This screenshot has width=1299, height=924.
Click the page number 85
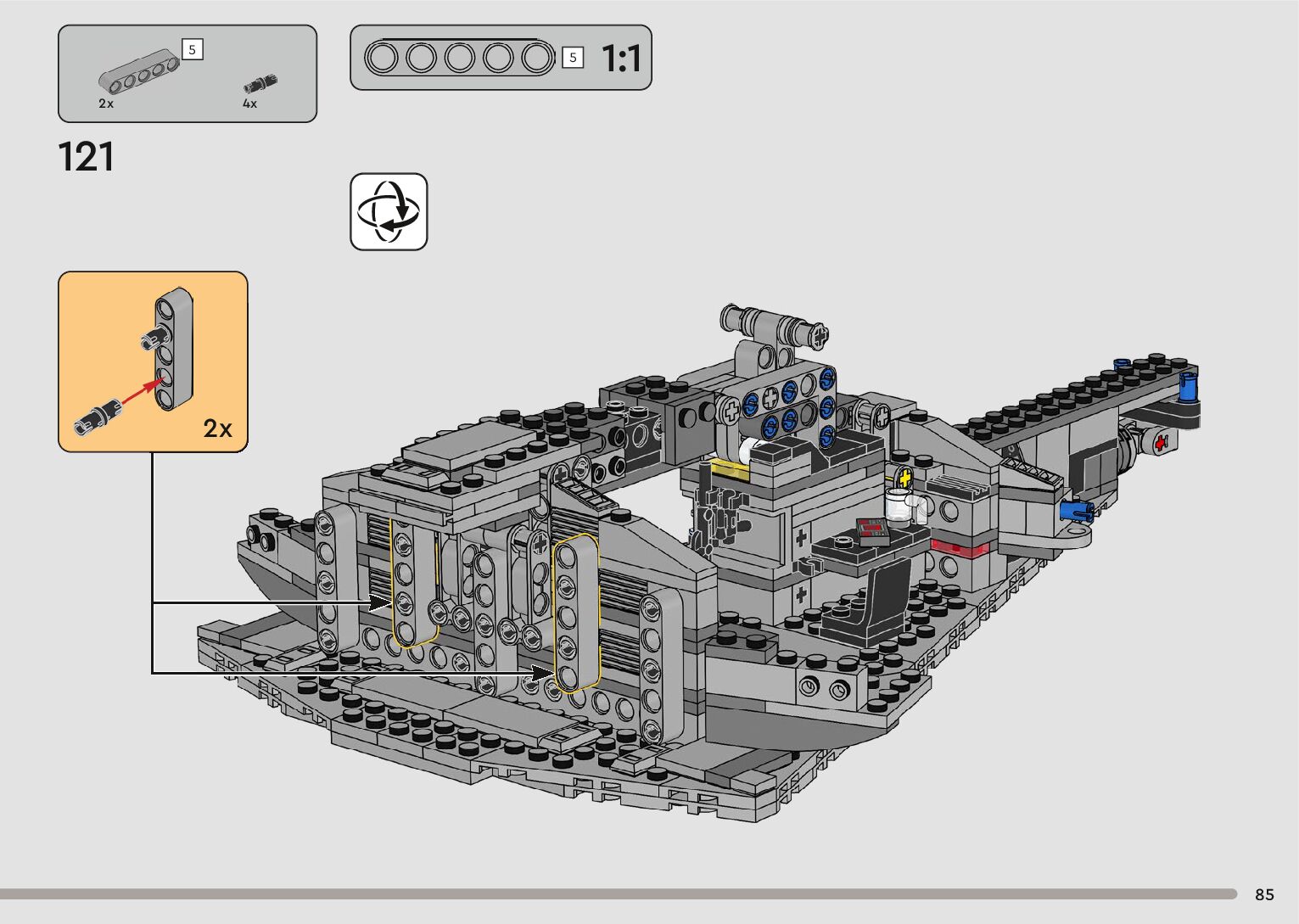pyautogui.click(x=1264, y=894)
